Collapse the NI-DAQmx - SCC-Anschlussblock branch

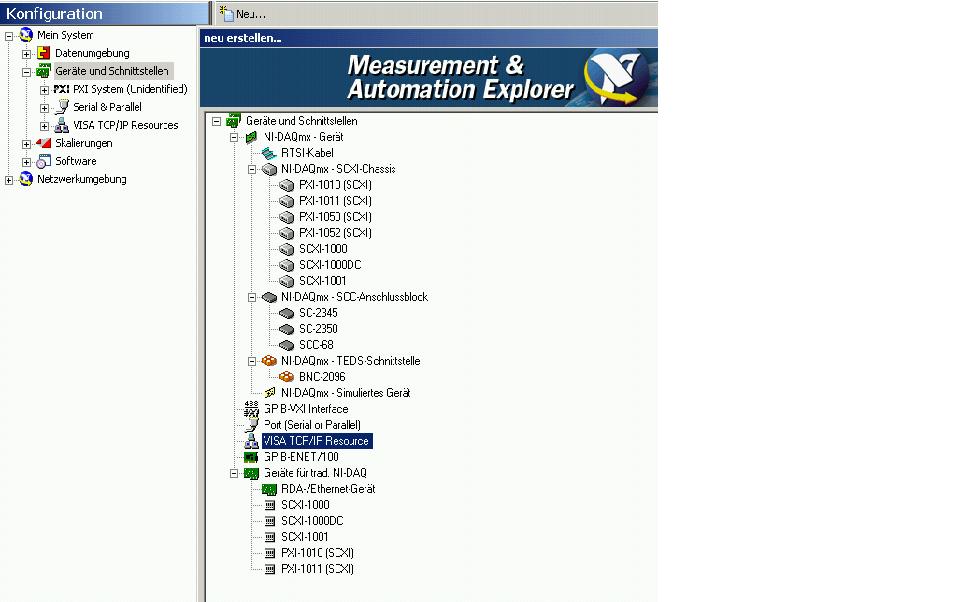252,298
